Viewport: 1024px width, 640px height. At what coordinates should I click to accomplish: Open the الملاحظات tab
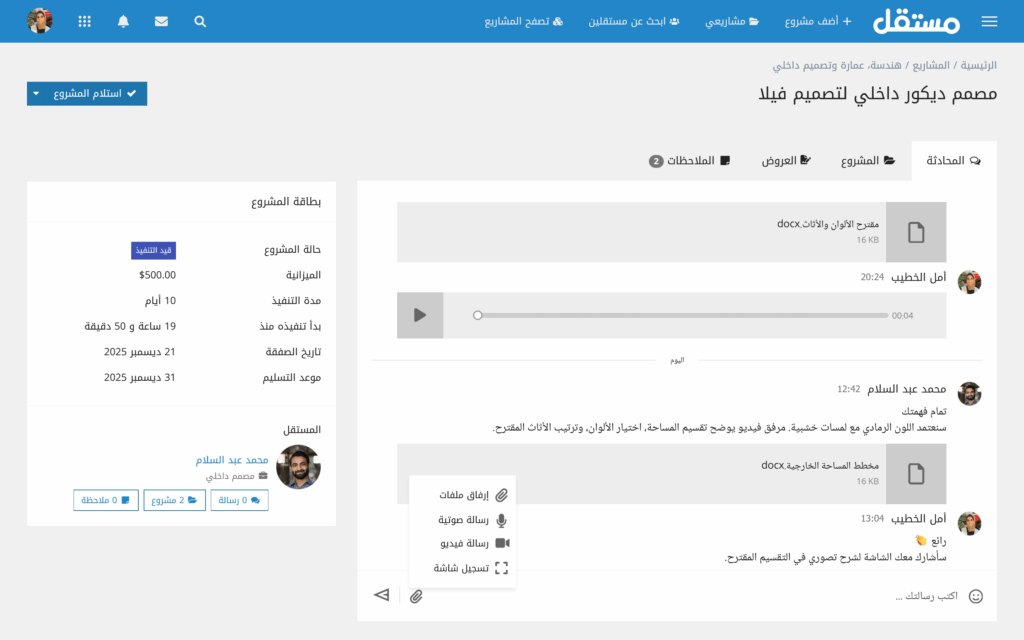[x=690, y=159]
